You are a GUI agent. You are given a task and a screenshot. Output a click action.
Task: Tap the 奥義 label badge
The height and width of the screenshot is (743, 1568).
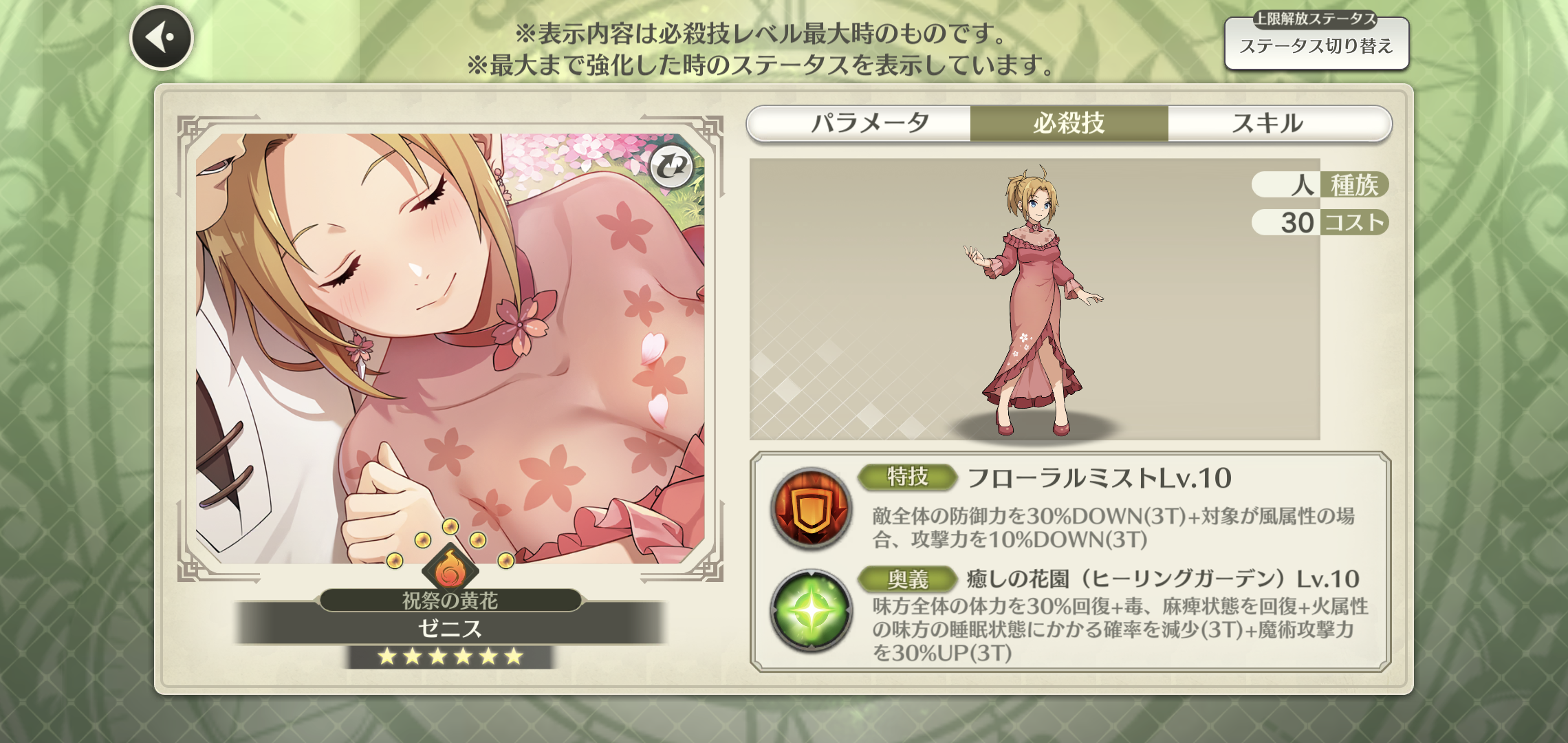coord(908,579)
